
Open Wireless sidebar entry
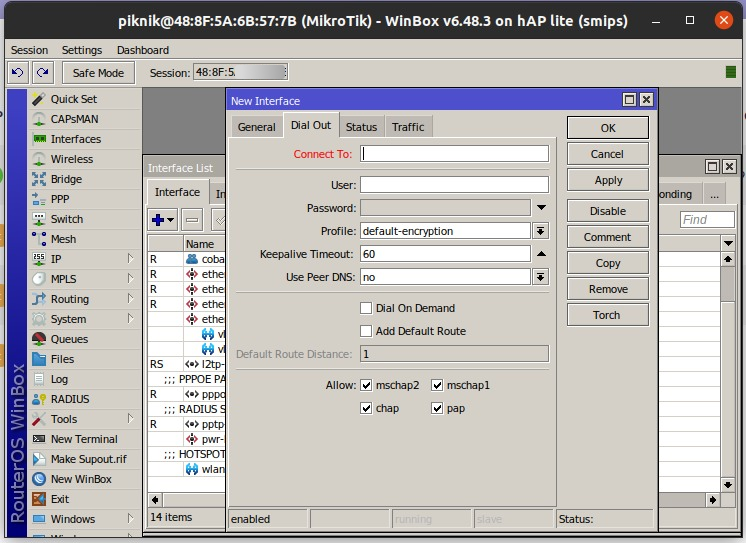click(x=72, y=159)
